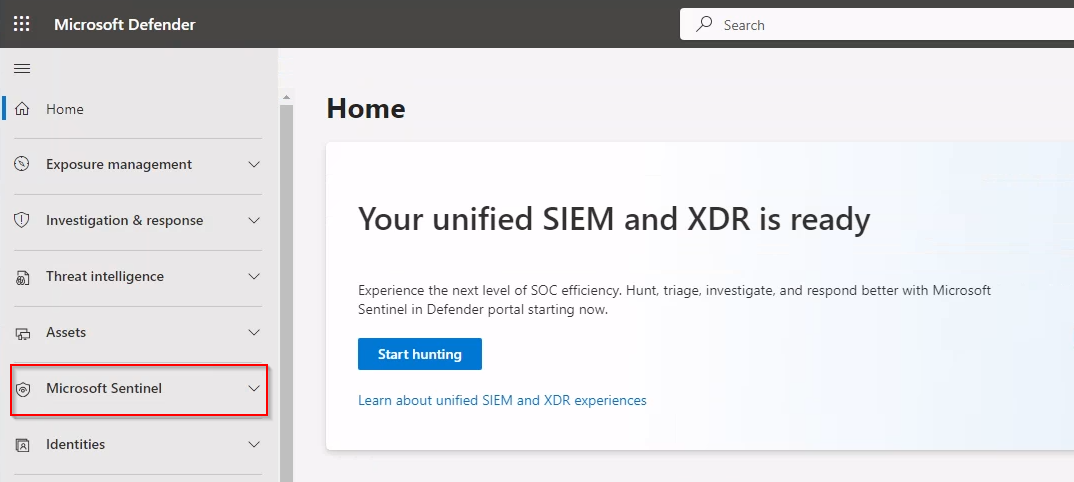Image resolution: width=1074 pixels, height=482 pixels.
Task: Open Exposure management menu item
Action: coord(138,164)
